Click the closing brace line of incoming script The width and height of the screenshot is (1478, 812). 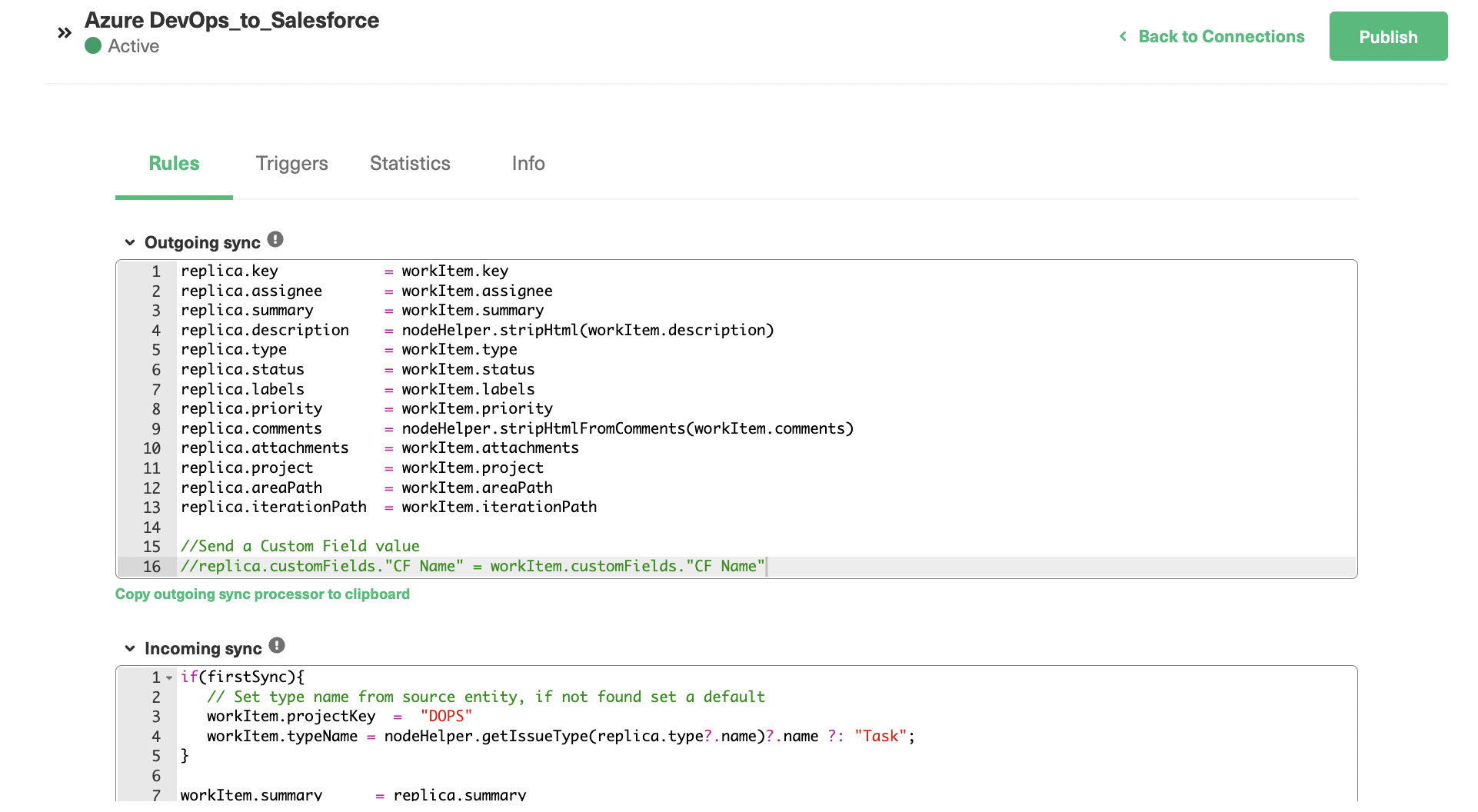(x=185, y=756)
